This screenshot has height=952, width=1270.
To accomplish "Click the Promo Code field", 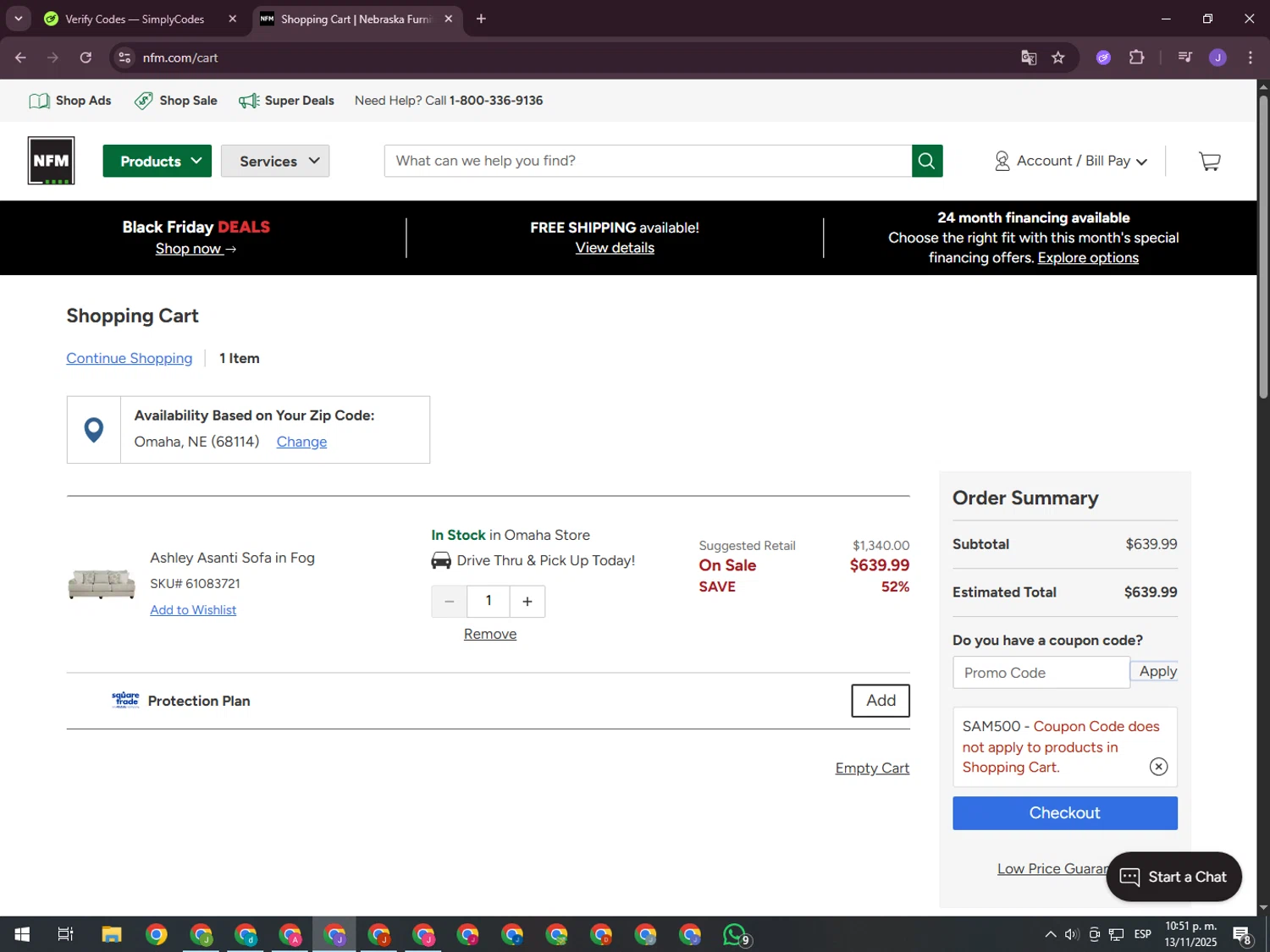I will click(x=1041, y=673).
